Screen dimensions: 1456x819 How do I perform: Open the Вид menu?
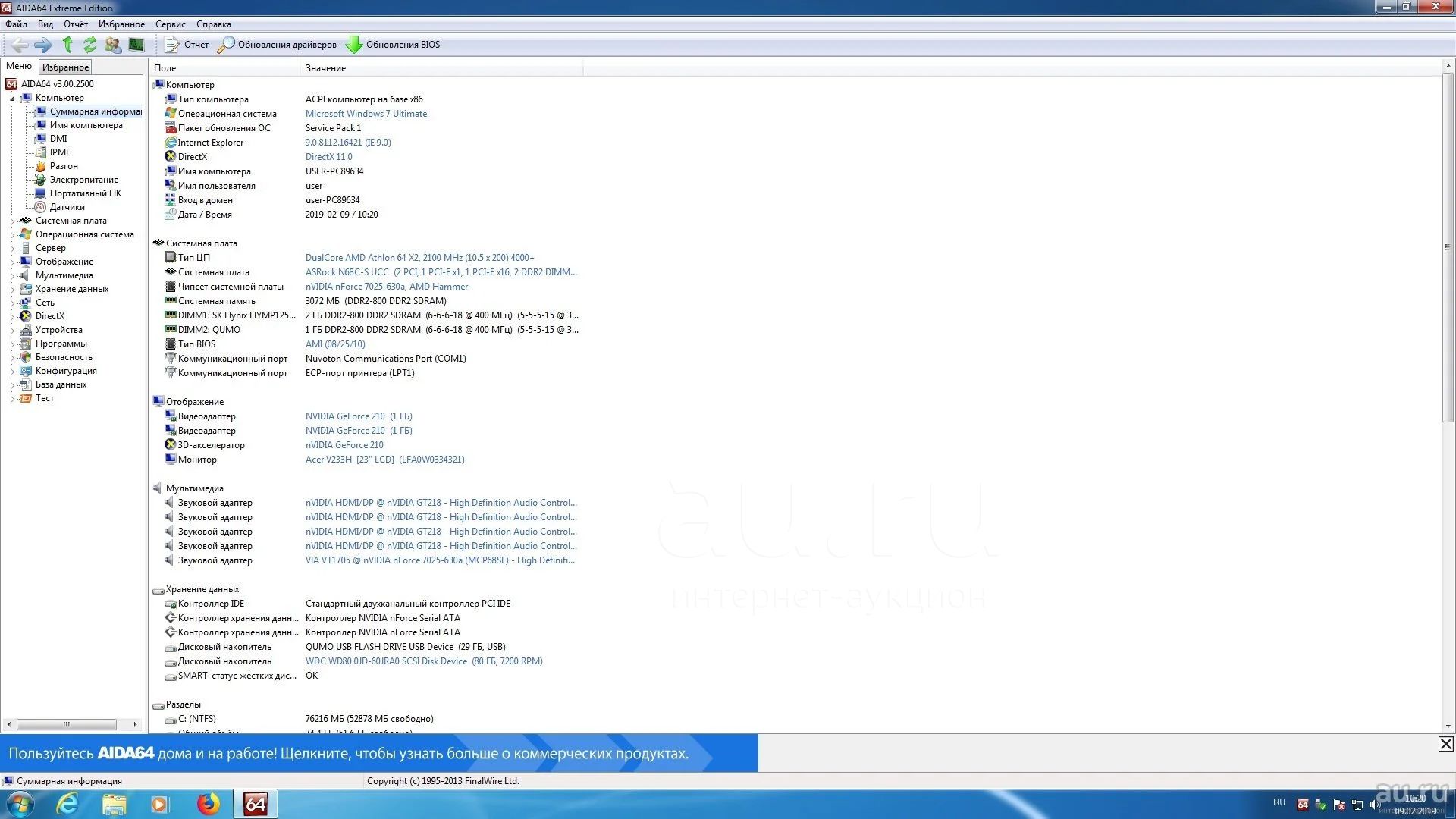tap(45, 24)
